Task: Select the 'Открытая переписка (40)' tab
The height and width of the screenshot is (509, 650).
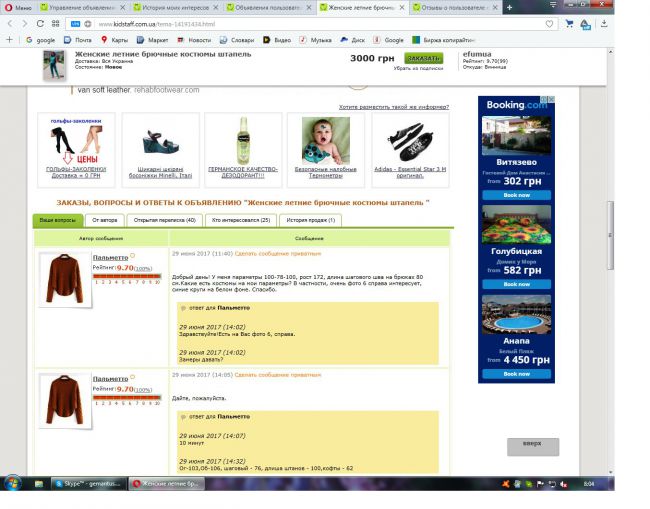Action: pyautogui.click(x=165, y=219)
